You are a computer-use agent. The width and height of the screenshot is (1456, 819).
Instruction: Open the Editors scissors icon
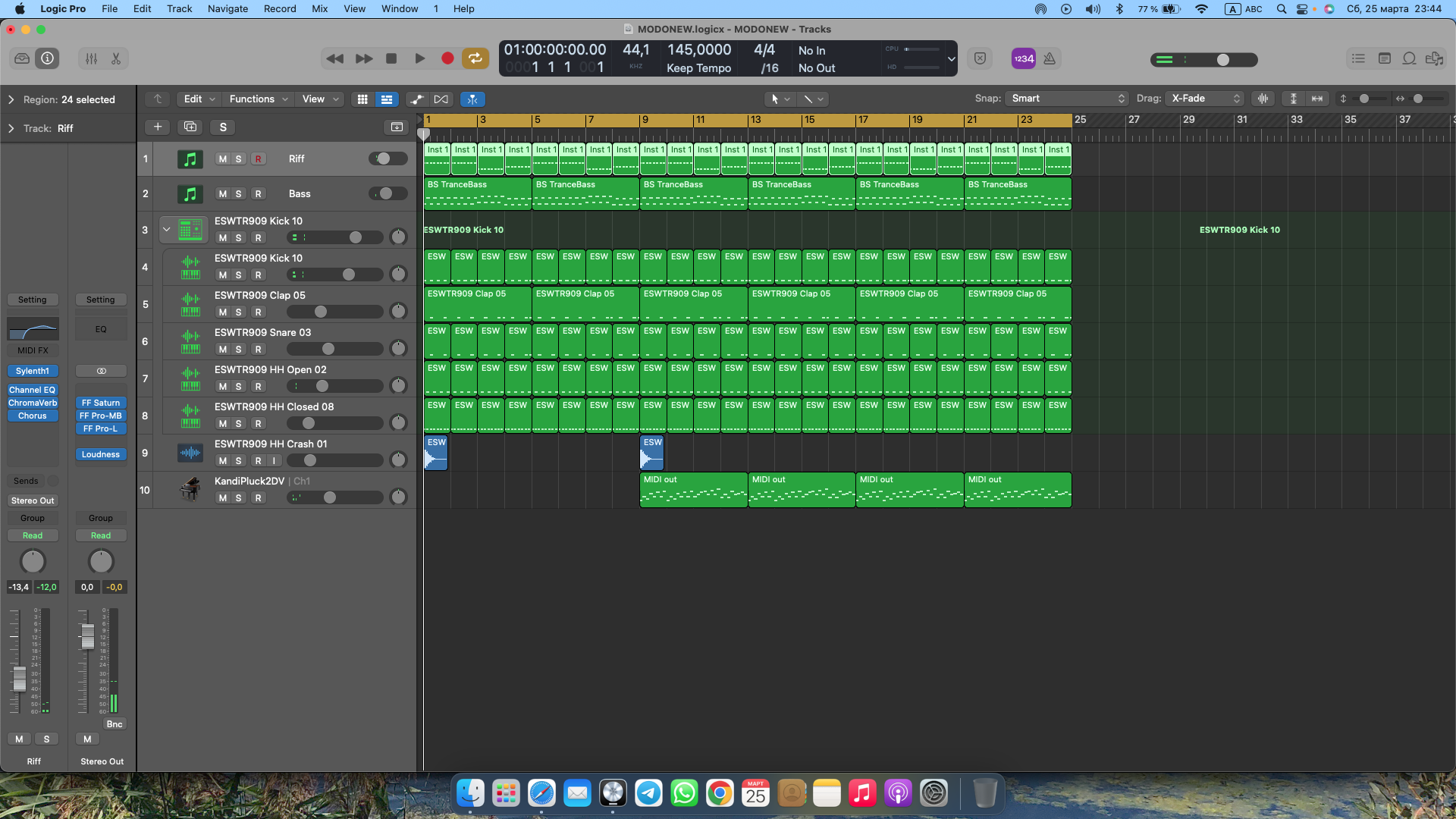click(116, 58)
